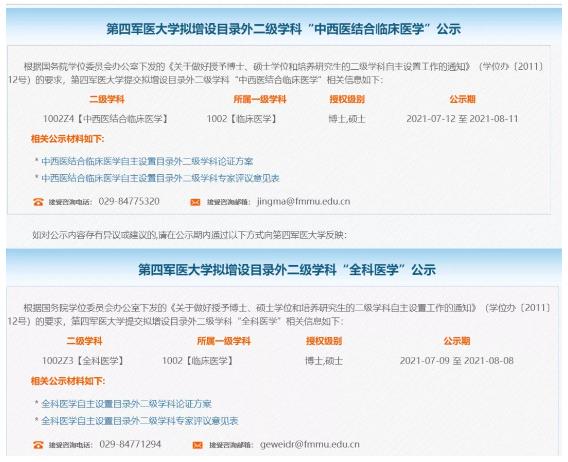Click cell 1002Z3【全科医学】
Image resolution: width=568 pixels, height=462 pixels.
click(x=83, y=361)
